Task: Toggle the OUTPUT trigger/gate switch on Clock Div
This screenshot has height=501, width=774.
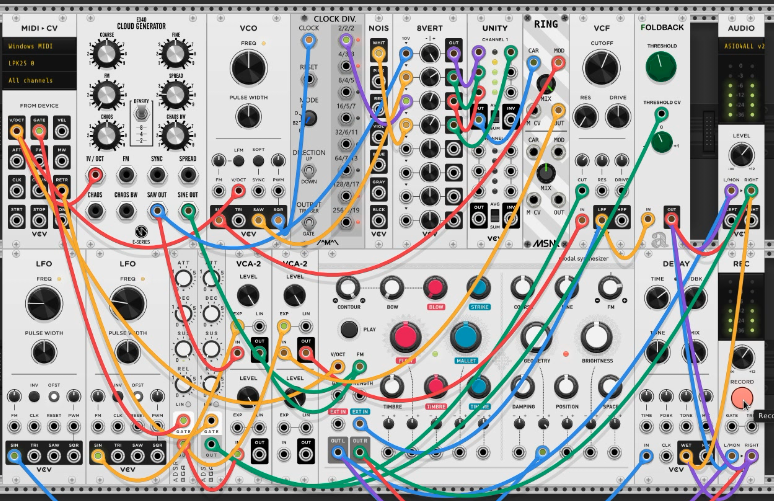Action: [x=309, y=223]
